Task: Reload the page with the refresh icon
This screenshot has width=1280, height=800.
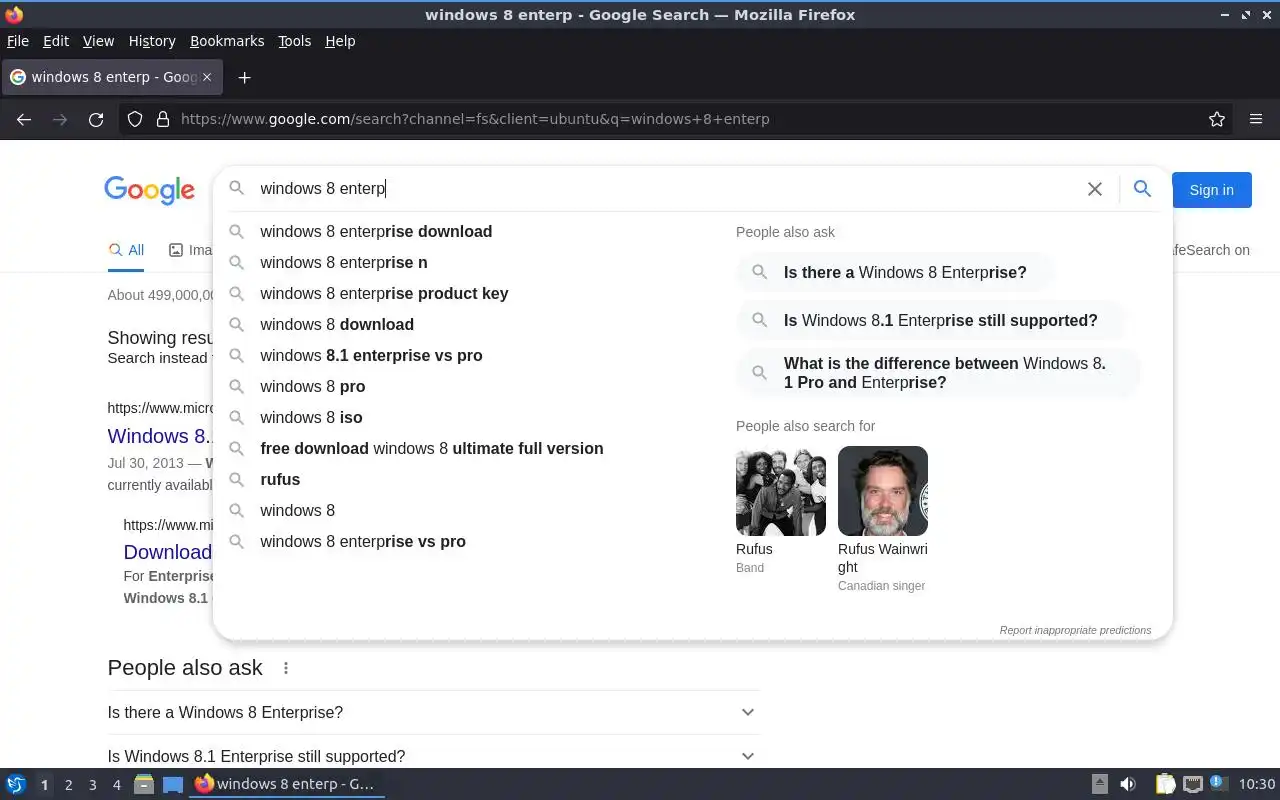Action: [96, 119]
